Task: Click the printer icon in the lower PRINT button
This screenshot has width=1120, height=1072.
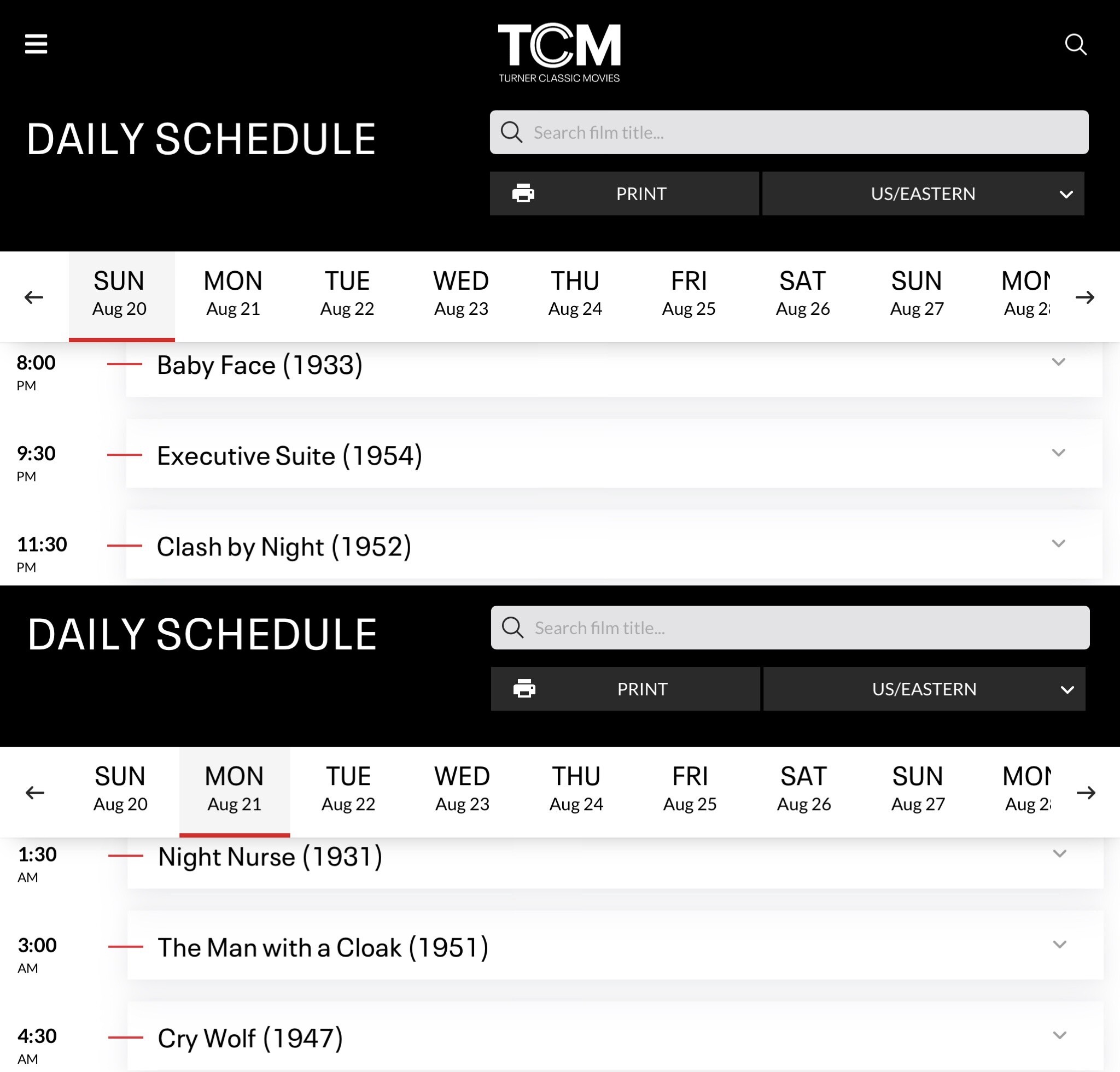Action: pos(524,689)
